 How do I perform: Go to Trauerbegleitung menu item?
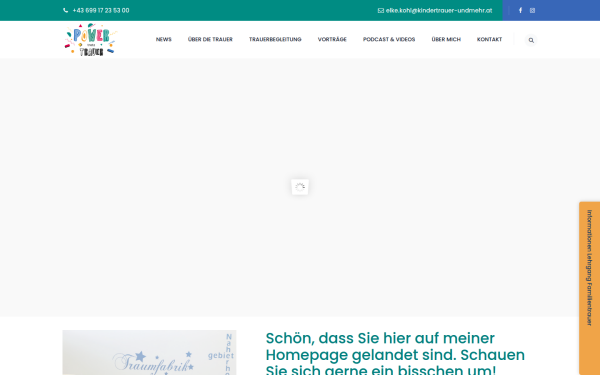tap(275, 39)
